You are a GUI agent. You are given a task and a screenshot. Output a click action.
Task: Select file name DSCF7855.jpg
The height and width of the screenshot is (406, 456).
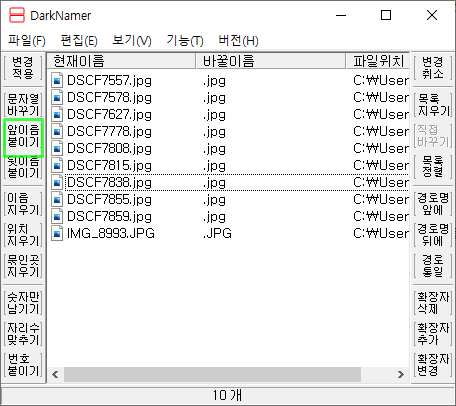click(x=109, y=200)
